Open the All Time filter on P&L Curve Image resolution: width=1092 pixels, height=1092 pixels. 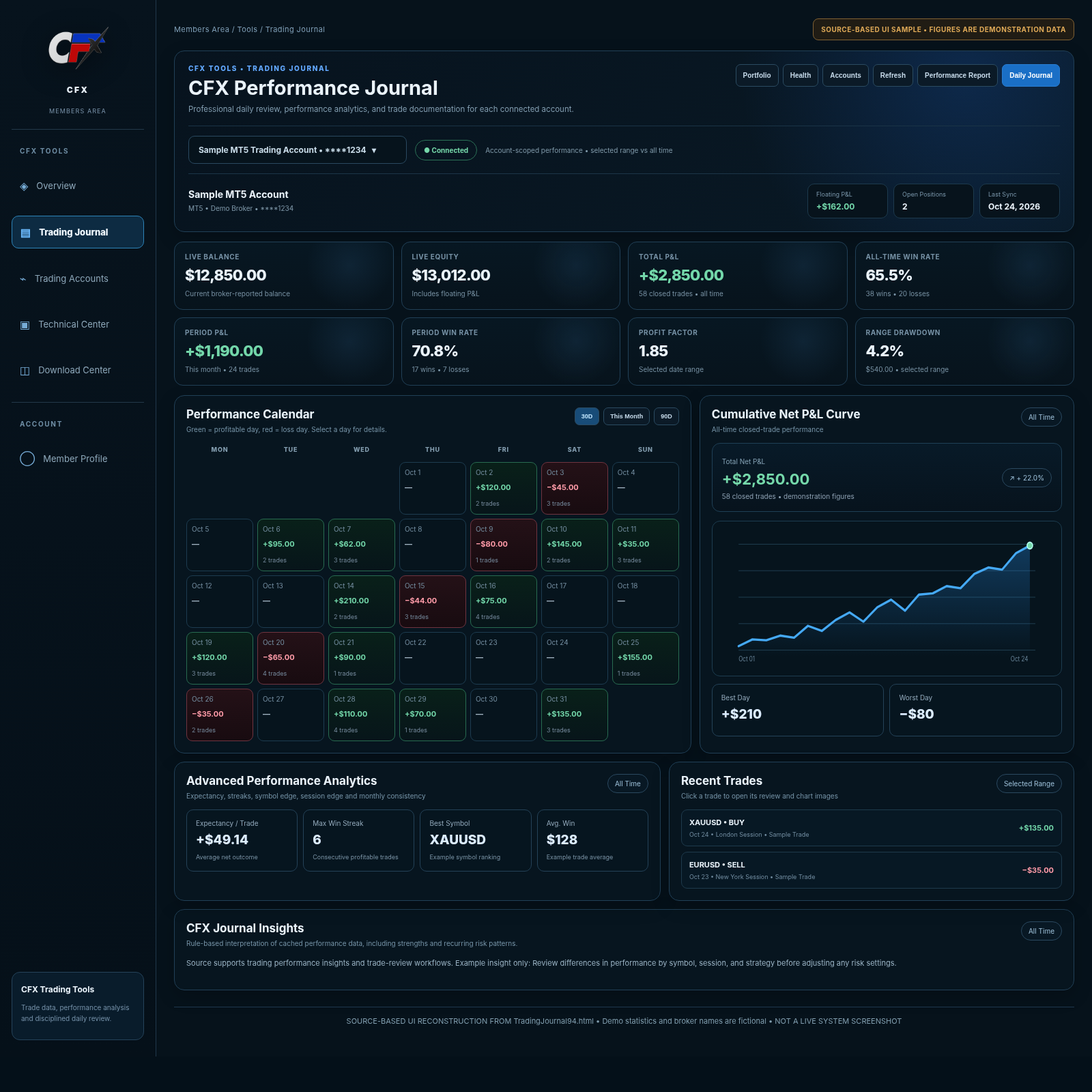click(x=1041, y=417)
